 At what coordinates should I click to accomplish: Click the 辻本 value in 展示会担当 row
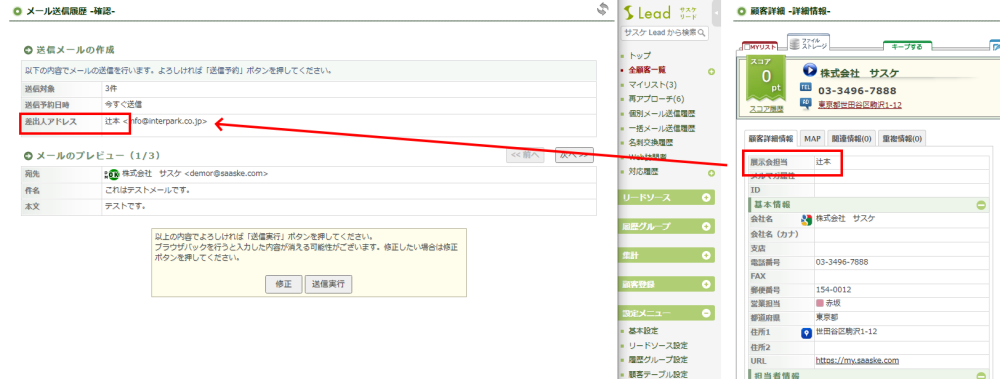click(x=823, y=162)
